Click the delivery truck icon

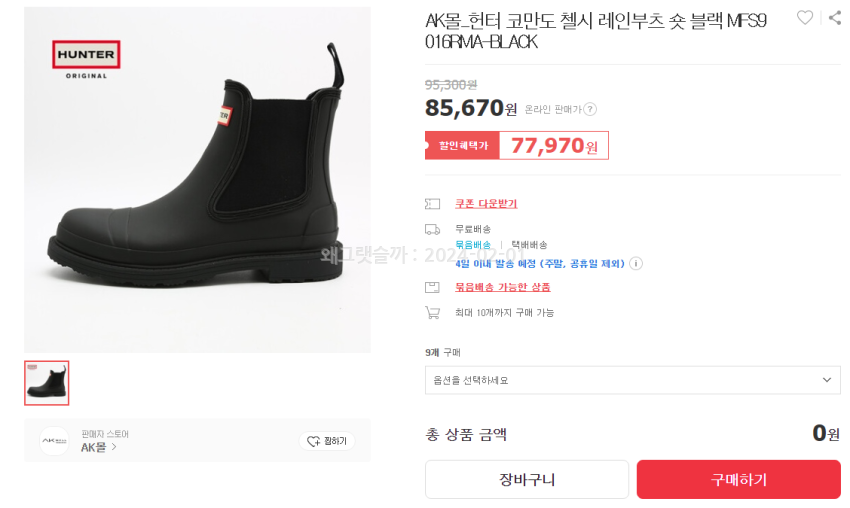[432, 229]
